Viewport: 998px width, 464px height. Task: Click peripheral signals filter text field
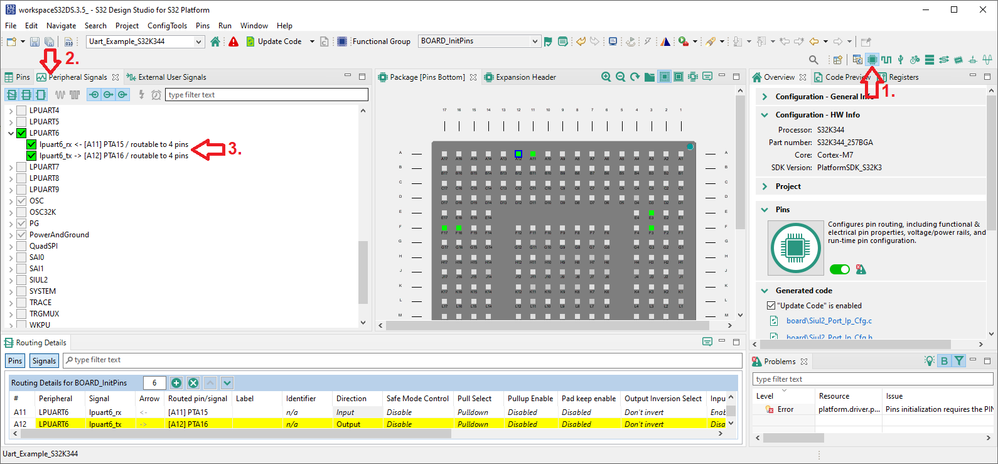[x=266, y=95]
